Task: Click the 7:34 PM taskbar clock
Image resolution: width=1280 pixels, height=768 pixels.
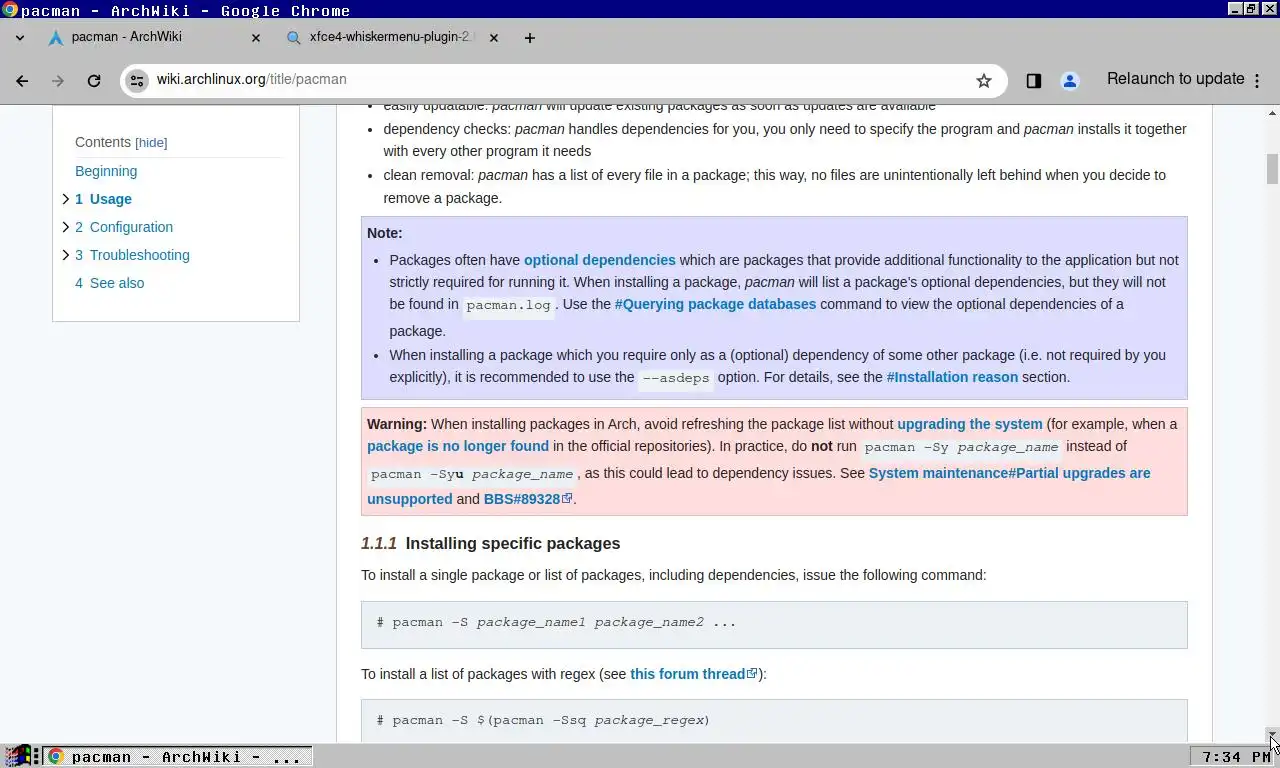Action: pyautogui.click(x=1236, y=757)
